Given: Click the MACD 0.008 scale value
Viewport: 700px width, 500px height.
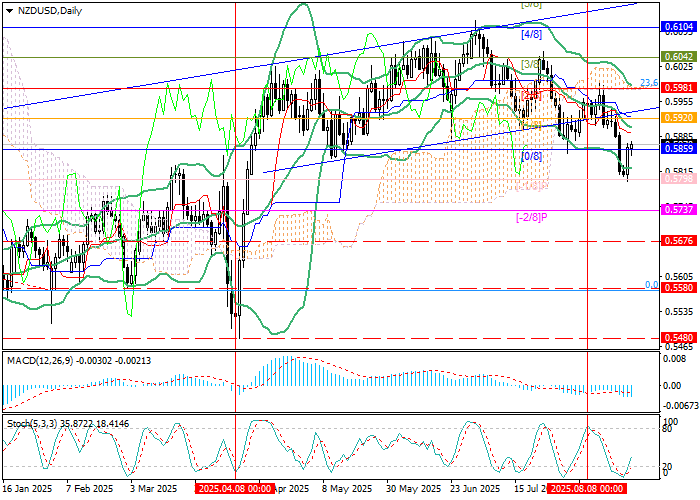Looking at the screenshot, I should click(675, 358).
